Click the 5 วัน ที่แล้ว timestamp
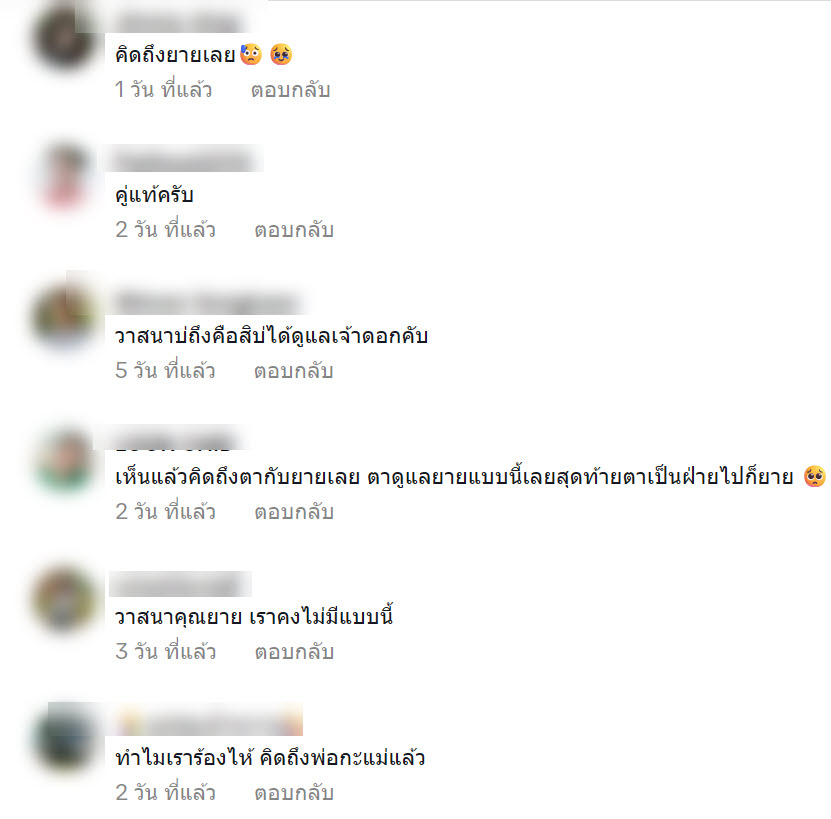Viewport: 831px width, 819px height. point(165,371)
